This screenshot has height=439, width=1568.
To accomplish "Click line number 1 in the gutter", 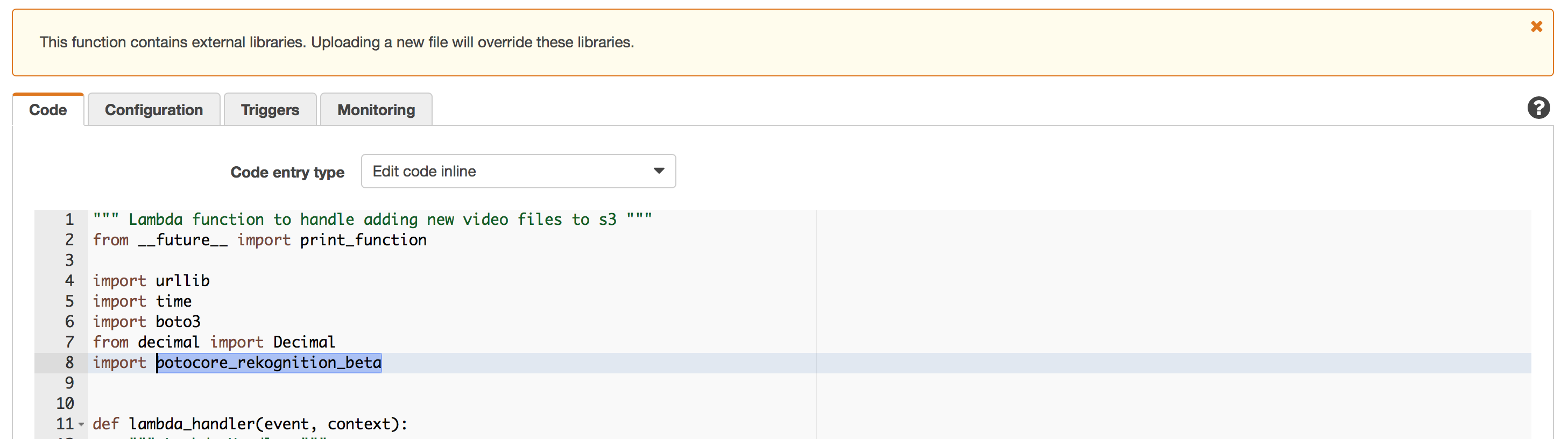I will tap(69, 220).
